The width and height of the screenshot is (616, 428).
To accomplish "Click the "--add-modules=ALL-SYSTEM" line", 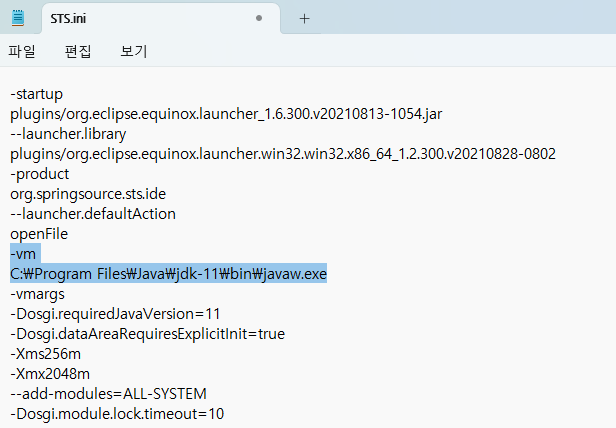I will pyautogui.click(x=108, y=394).
